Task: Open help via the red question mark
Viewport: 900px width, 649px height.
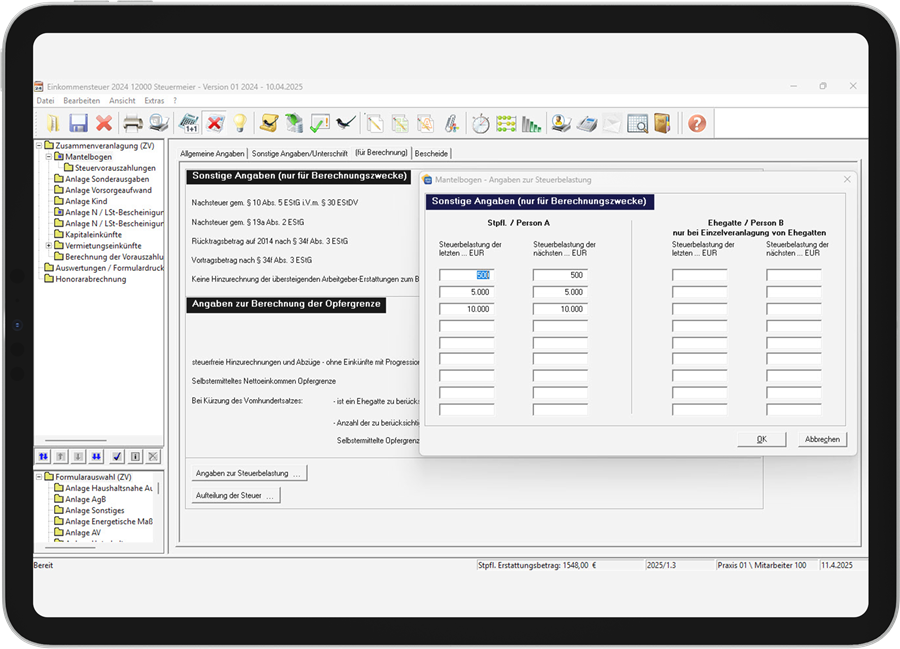Action: [x=697, y=123]
